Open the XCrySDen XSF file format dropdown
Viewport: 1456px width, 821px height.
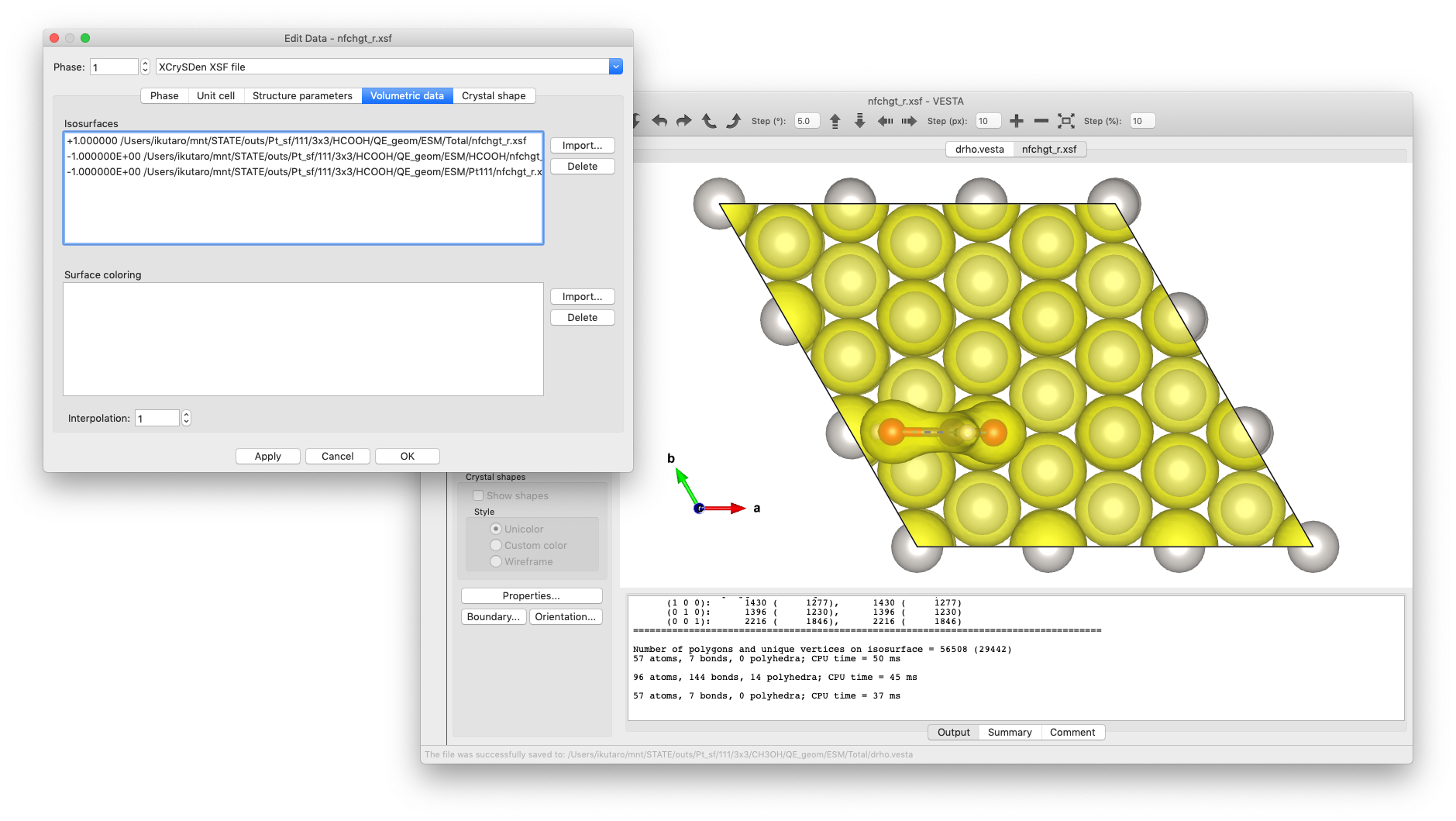(x=615, y=67)
